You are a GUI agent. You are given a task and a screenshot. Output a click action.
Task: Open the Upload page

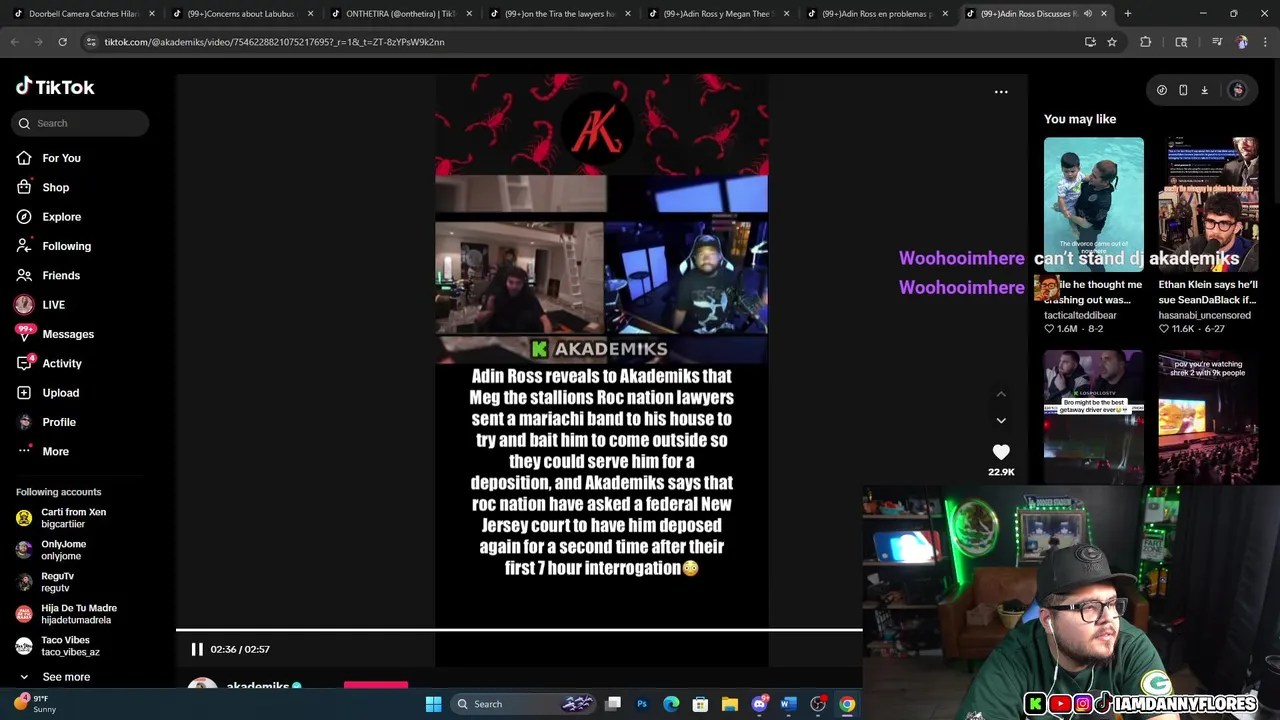pos(47,393)
